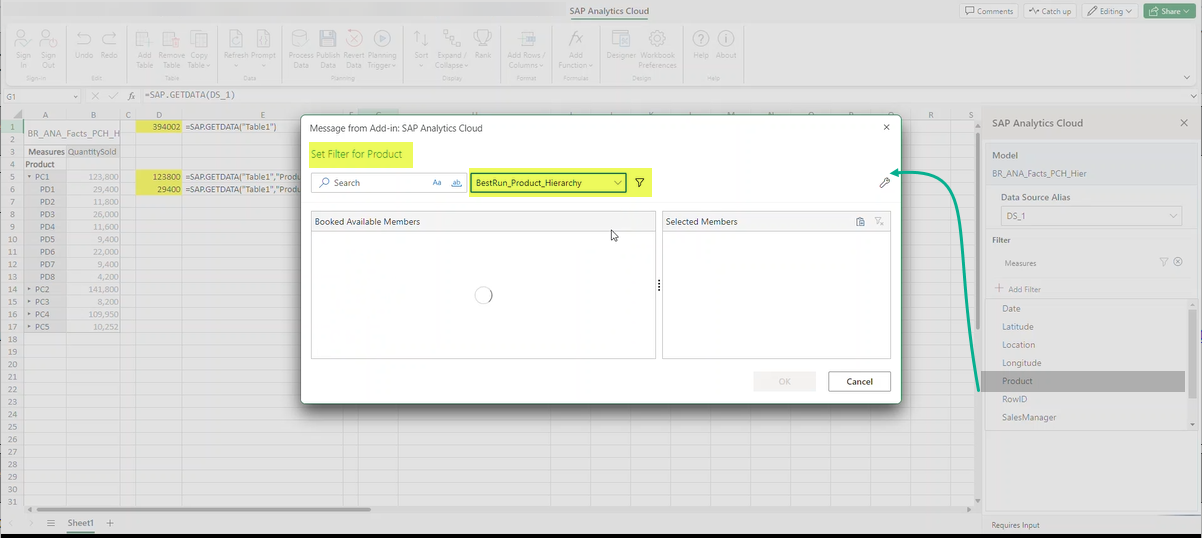Collapse the PC1 row in the spreadsheet
Image resolution: width=1202 pixels, height=538 pixels.
click(x=29, y=176)
